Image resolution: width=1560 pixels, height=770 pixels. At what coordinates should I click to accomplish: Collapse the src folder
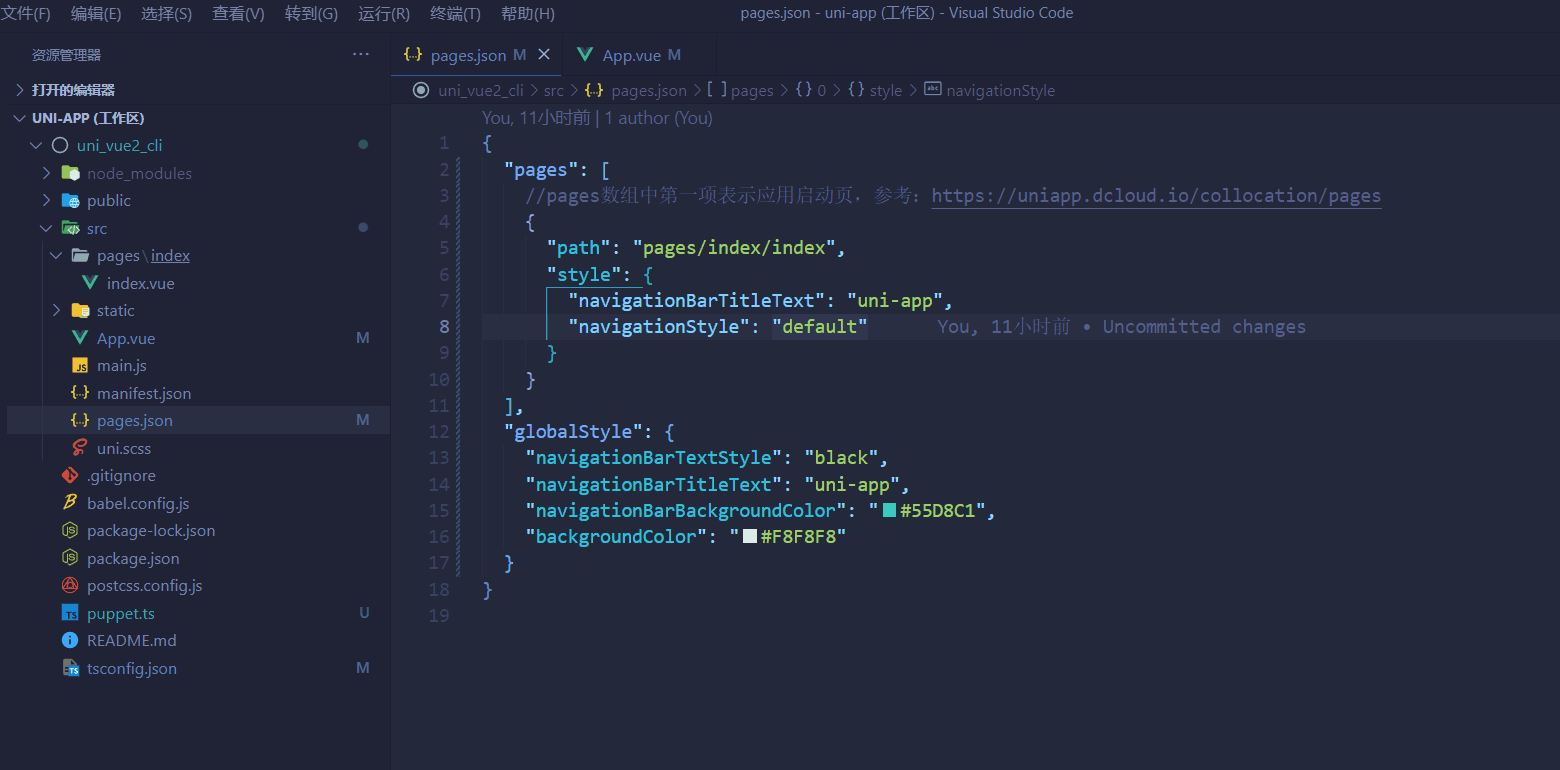(46, 228)
